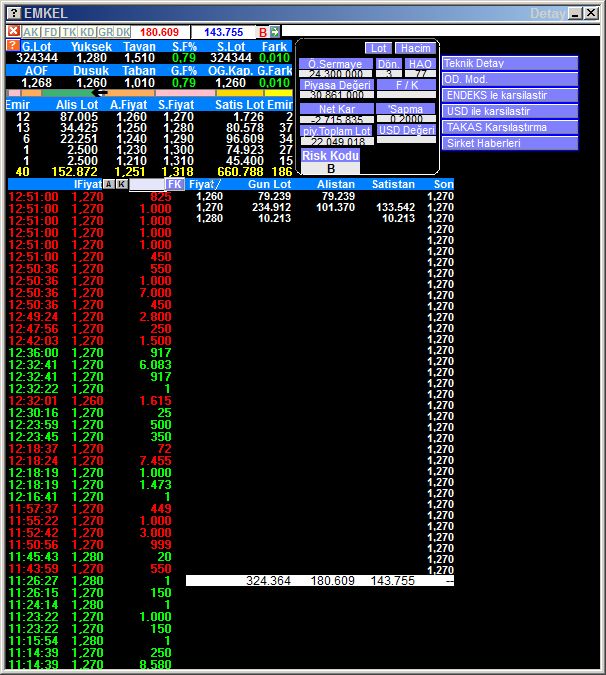Viewport: 606px width, 675px height.
Task: Click Gun Lot value 234.912
Action: pos(271,207)
